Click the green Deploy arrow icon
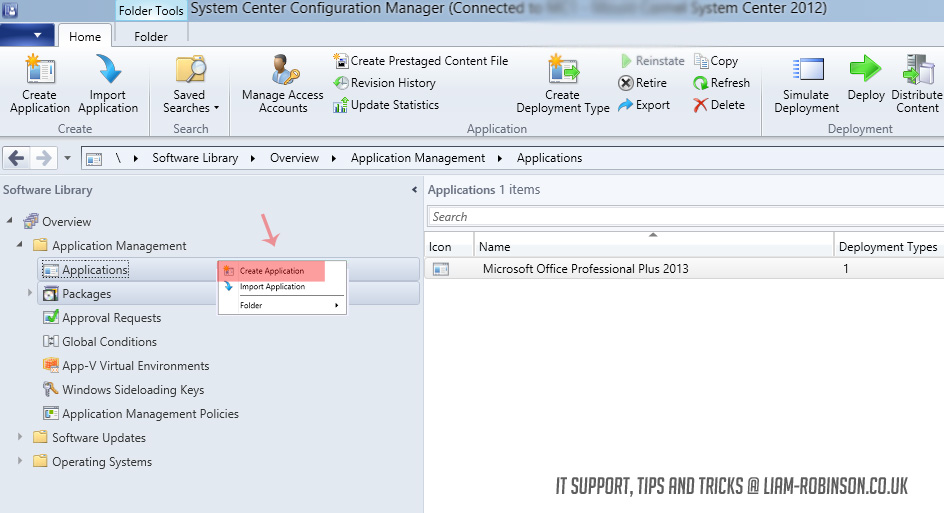944x513 pixels. pyautogui.click(x=866, y=69)
